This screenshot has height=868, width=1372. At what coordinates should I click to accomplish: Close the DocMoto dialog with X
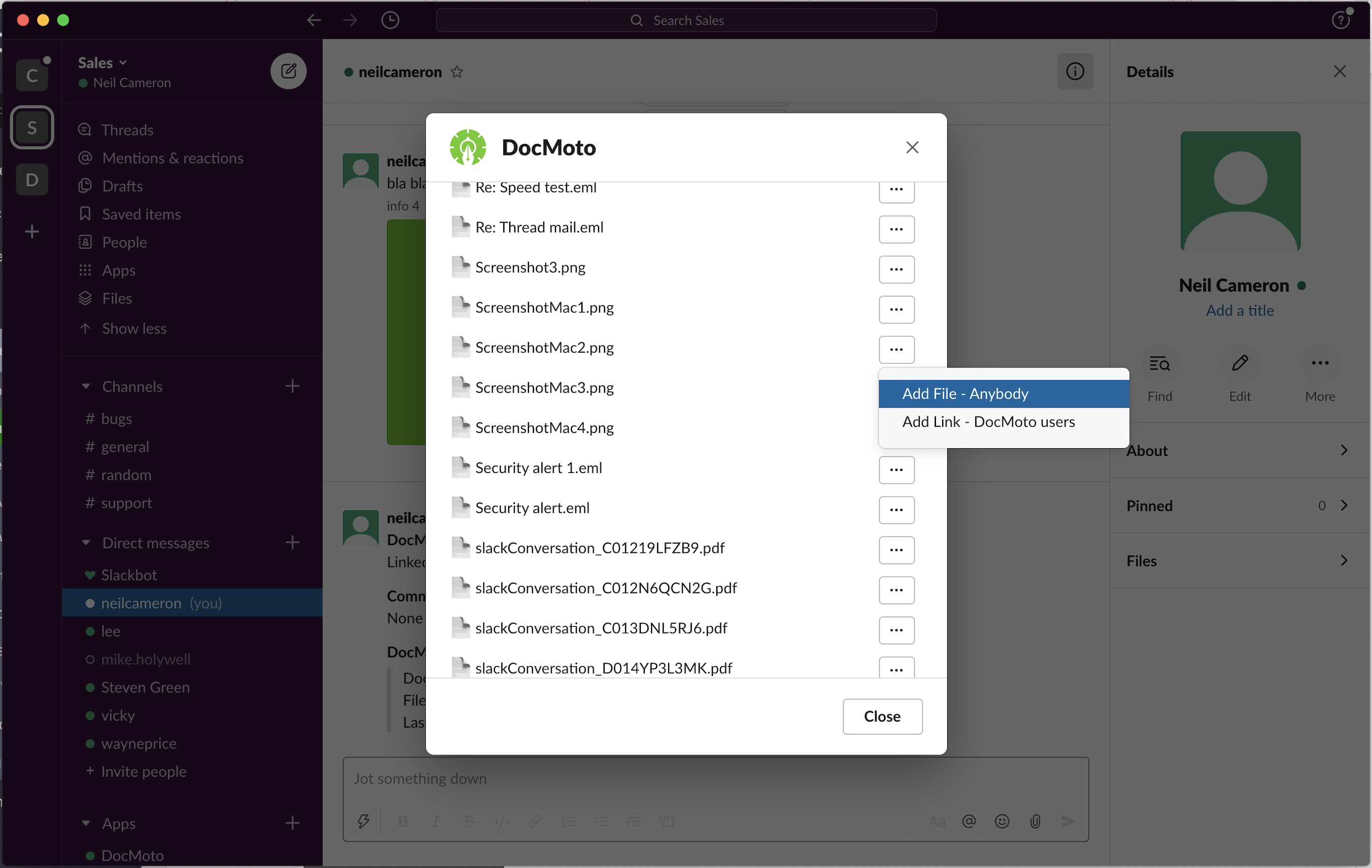tap(912, 147)
